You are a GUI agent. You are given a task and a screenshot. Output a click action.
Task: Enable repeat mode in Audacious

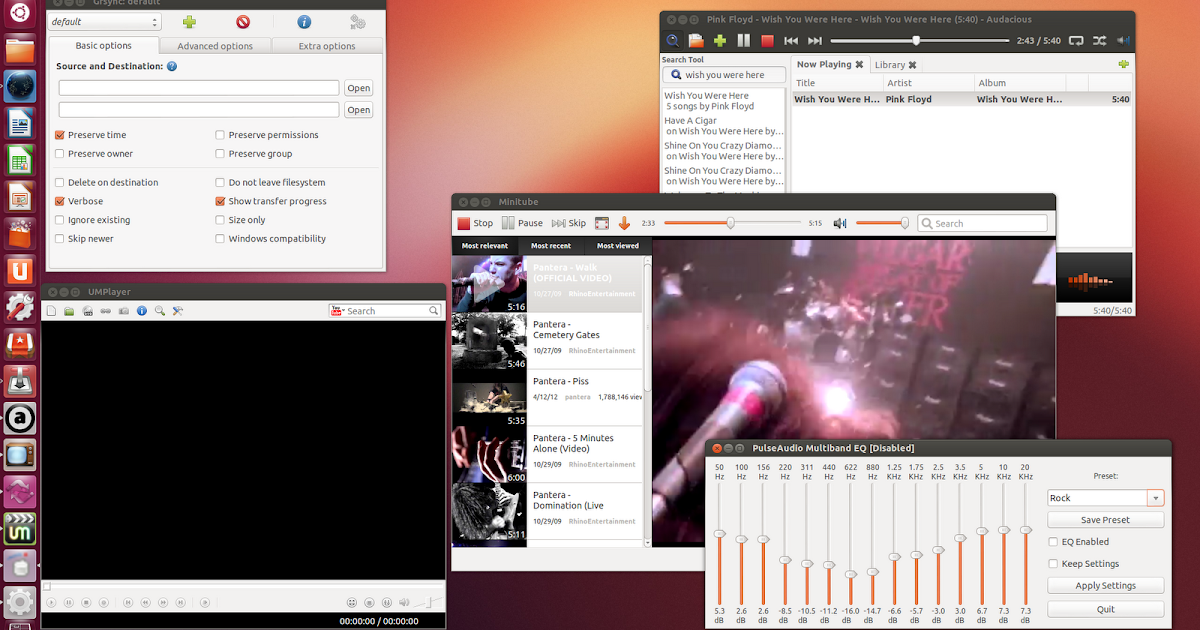tap(1078, 40)
